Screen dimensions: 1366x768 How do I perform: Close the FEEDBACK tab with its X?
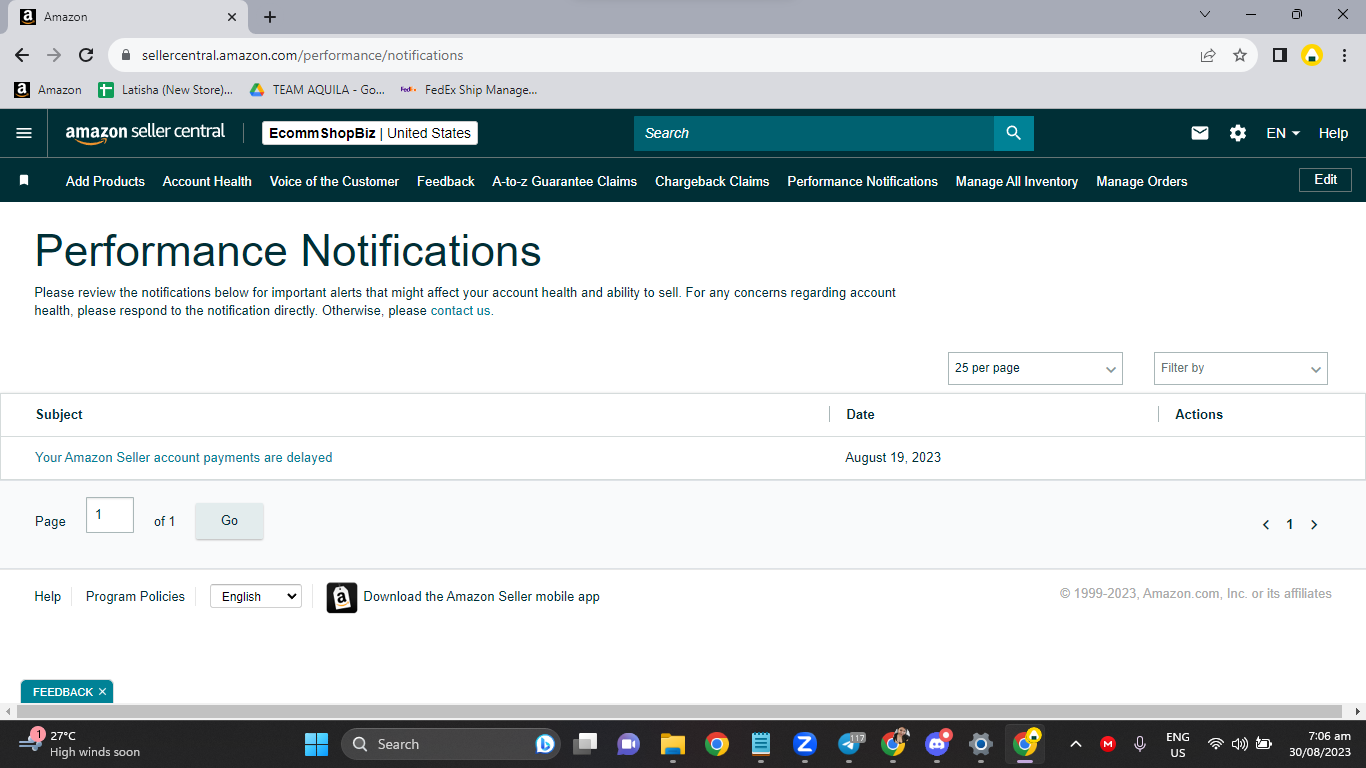click(x=102, y=692)
